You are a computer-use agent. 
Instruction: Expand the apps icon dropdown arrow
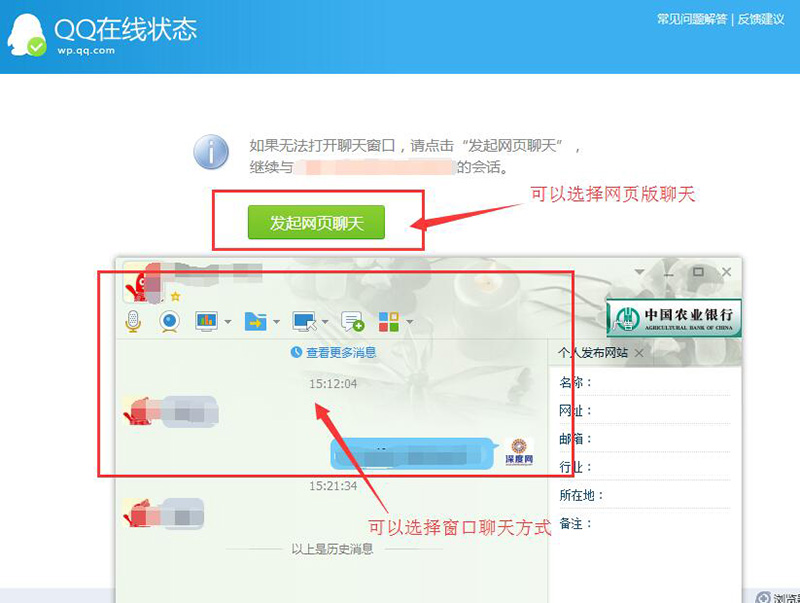click(x=408, y=322)
